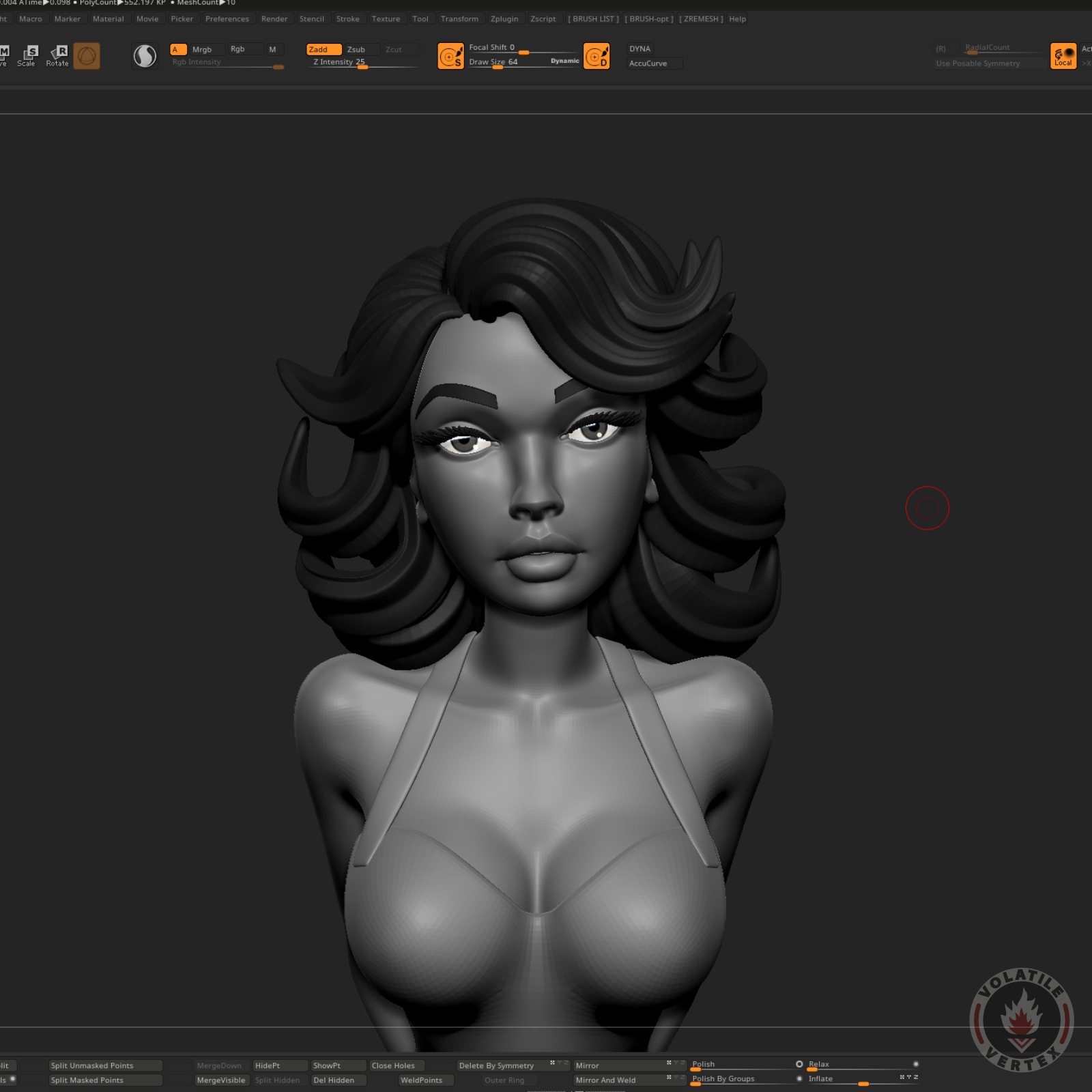Expand the BRUSH LIST menu
This screenshot has width=1092, height=1092.
(593, 19)
